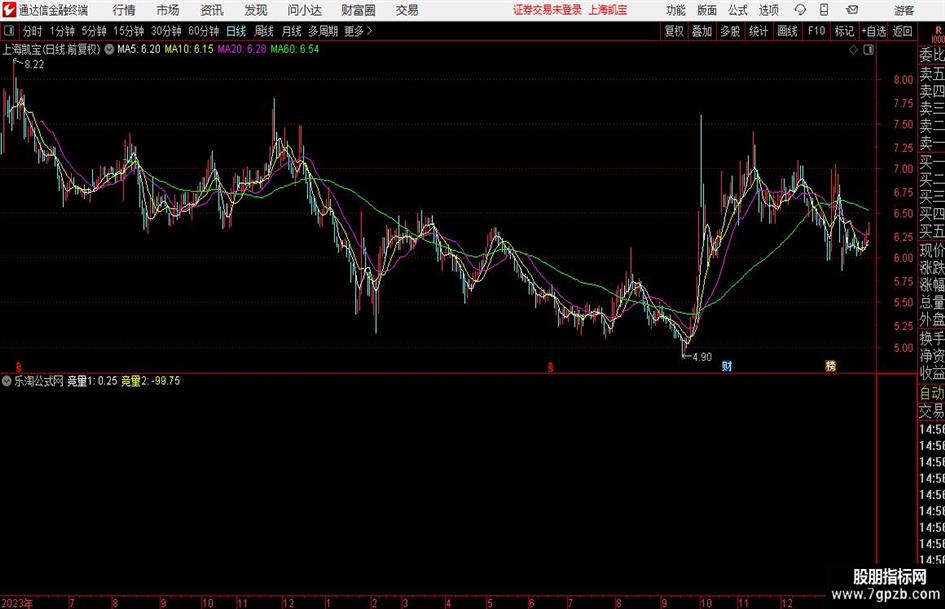Viewport: 945px width, 609px height.
Task: Open the 选项 menu
Action: point(768,10)
